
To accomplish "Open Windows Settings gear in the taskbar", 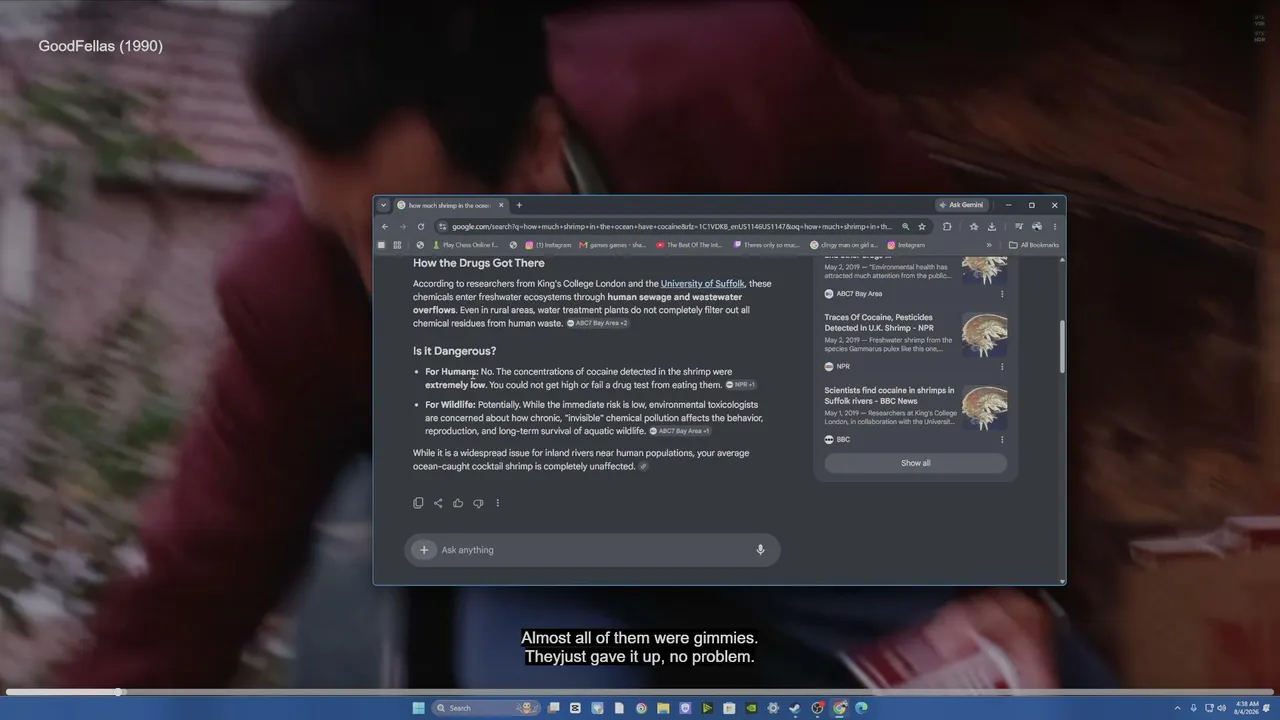I will tap(773, 708).
